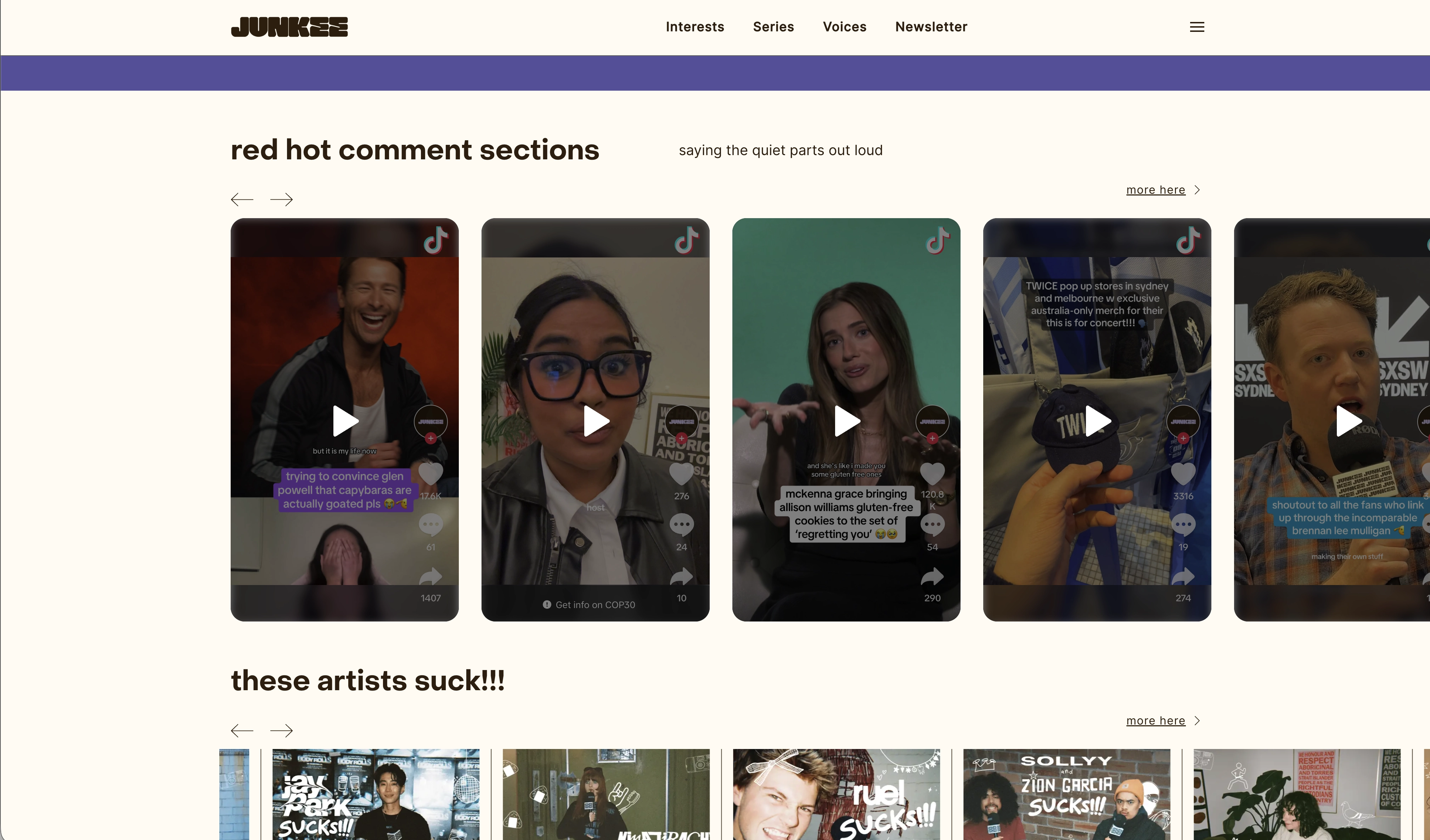
Task: Like the TWICE pop up stores video
Action: coord(1183,473)
